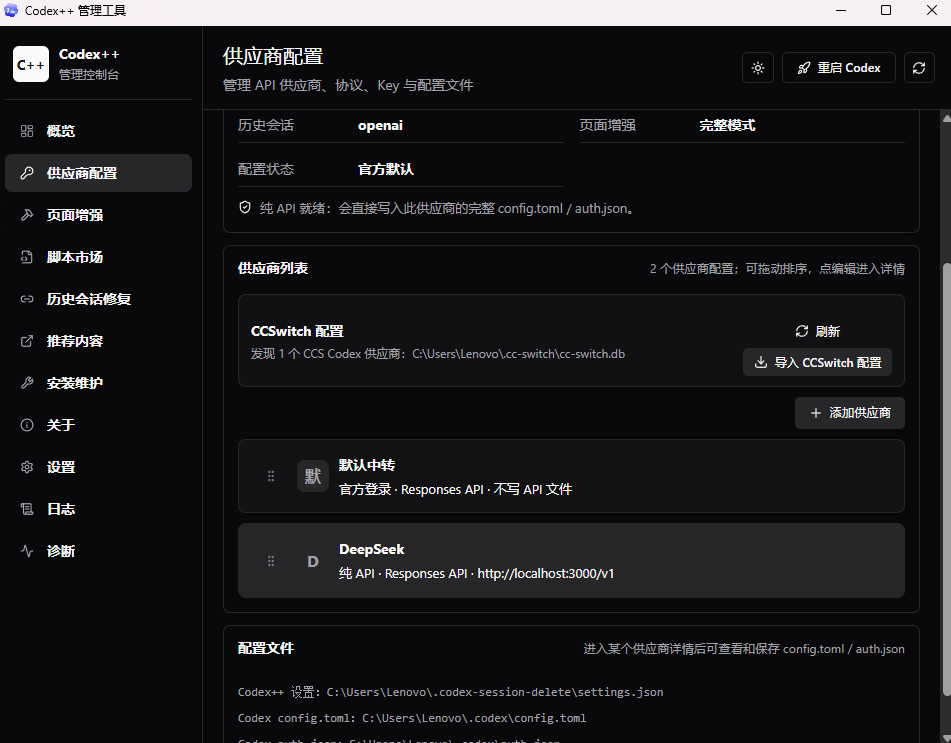Click the link icon beside 历史会话修复
Image resolution: width=951 pixels, height=743 pixels.
(27, 299)
